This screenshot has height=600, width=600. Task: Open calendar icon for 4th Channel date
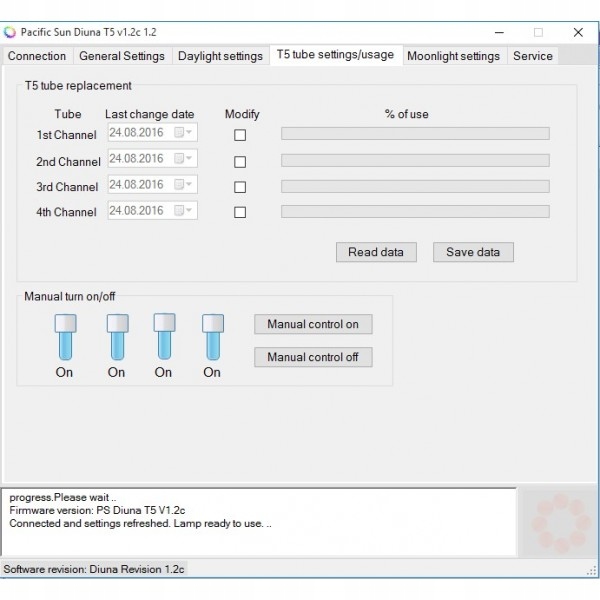coord(179,210)
